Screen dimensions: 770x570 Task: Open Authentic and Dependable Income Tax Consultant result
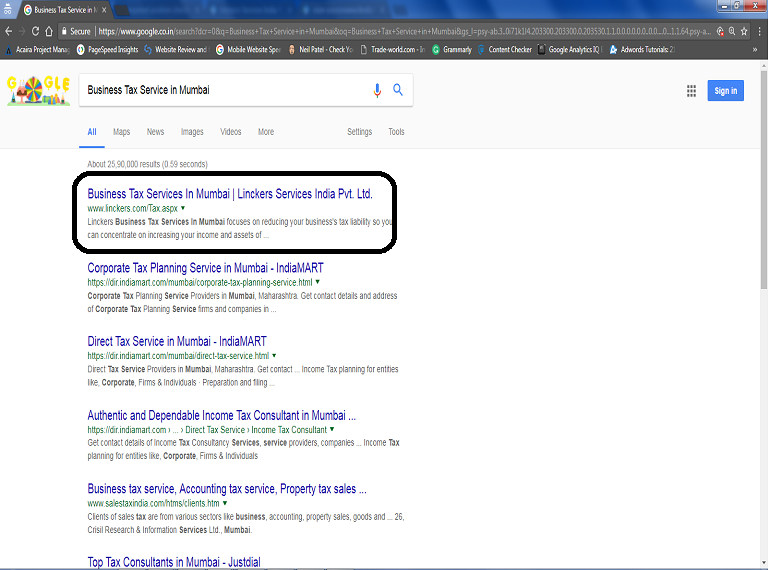221,415
